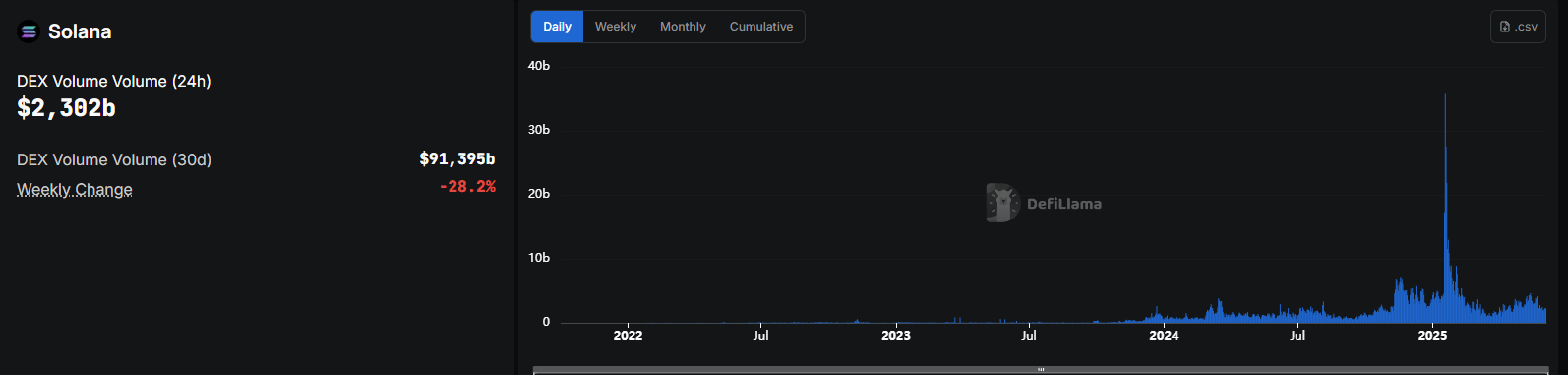
Task: Click the 2023 x-axis label
Action: 896,335
